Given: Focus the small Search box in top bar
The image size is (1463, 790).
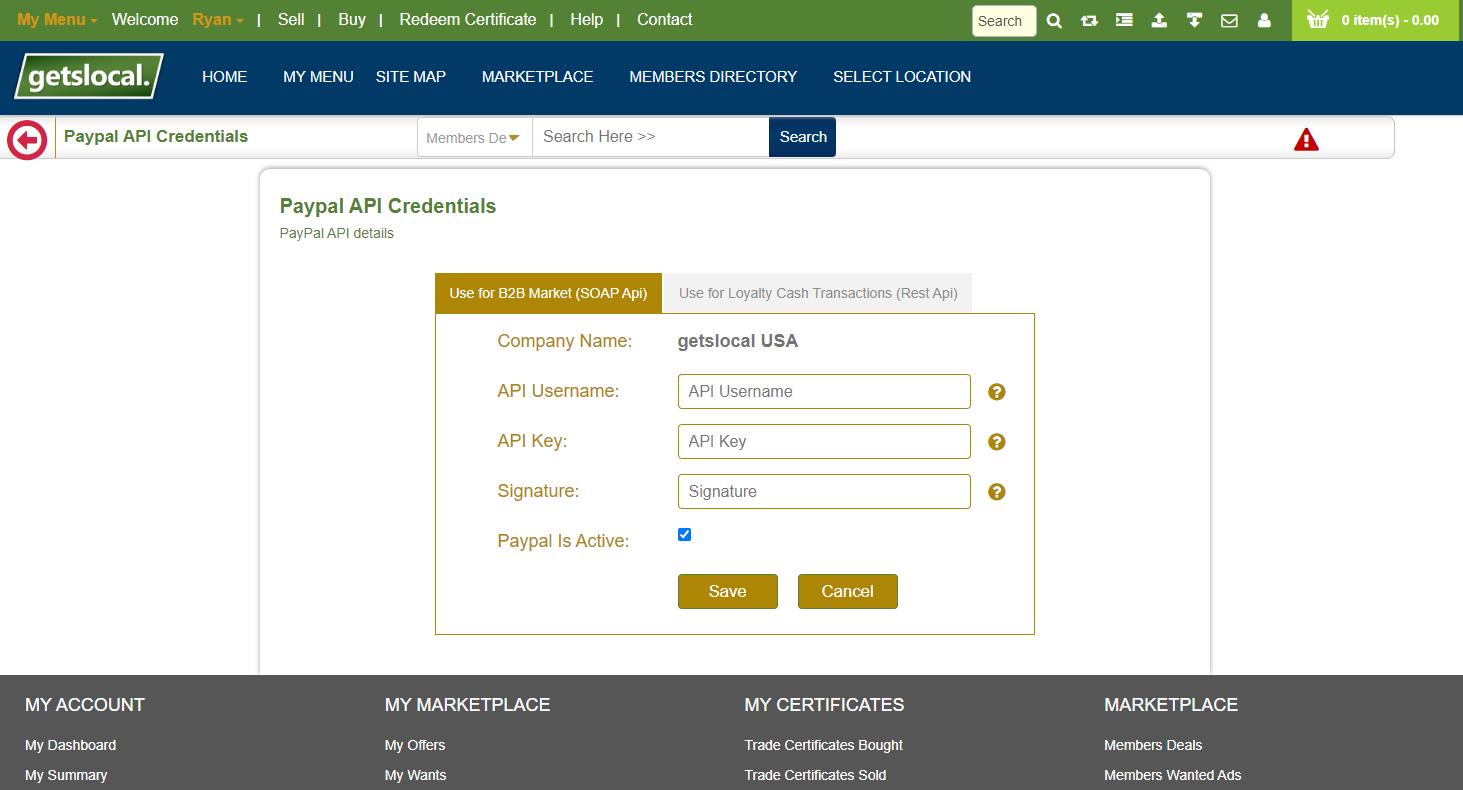Looking at the screenshot, I should [1004, 21].
